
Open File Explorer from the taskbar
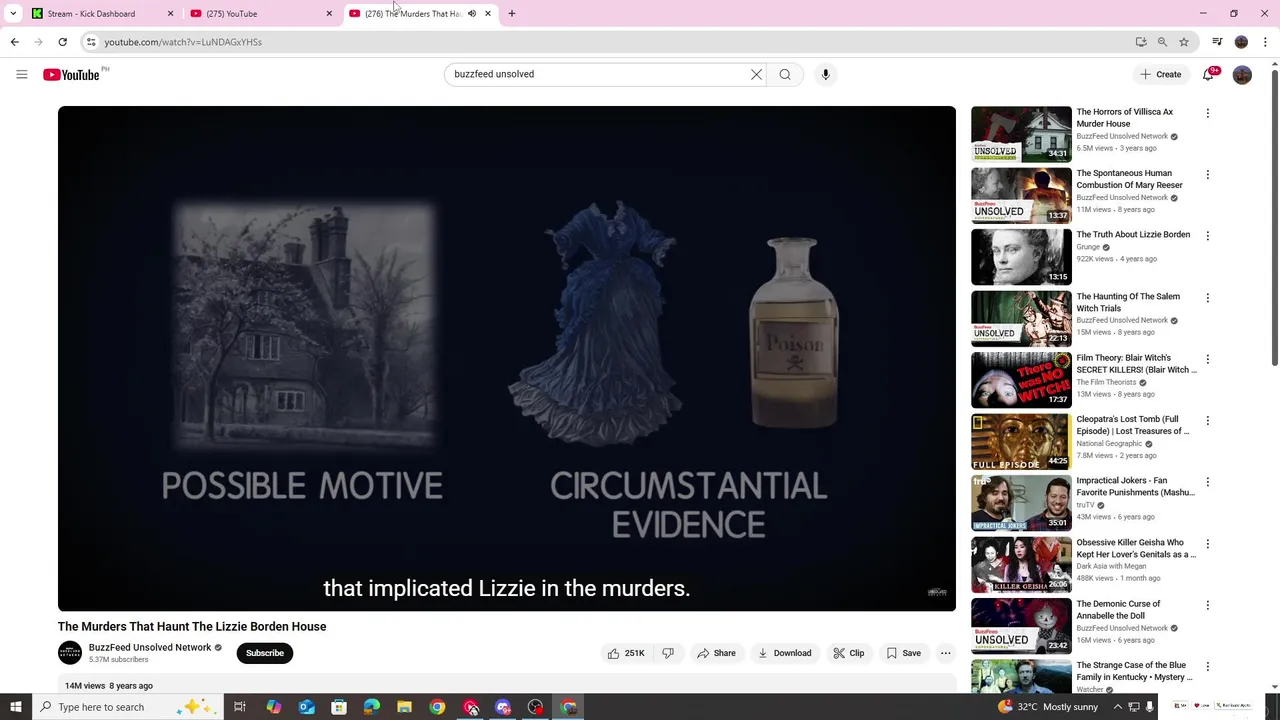pos(404,707)
